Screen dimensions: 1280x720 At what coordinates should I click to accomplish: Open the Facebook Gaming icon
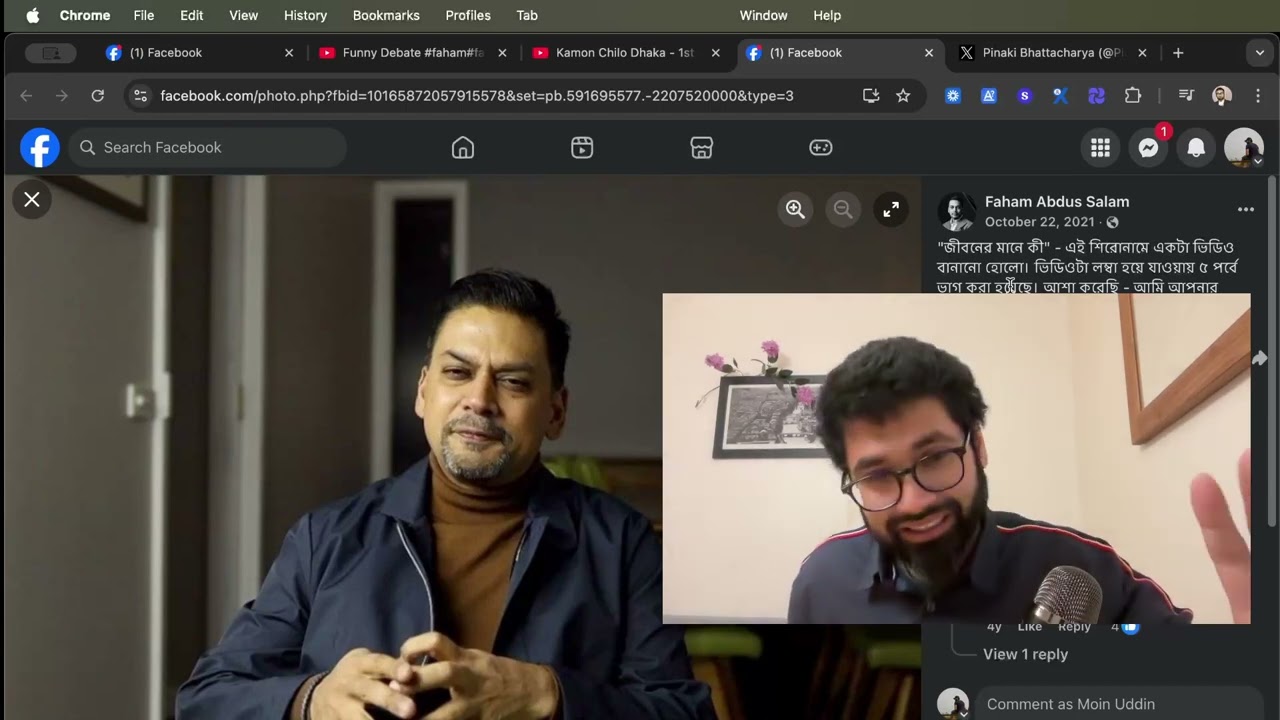(821, 148)
